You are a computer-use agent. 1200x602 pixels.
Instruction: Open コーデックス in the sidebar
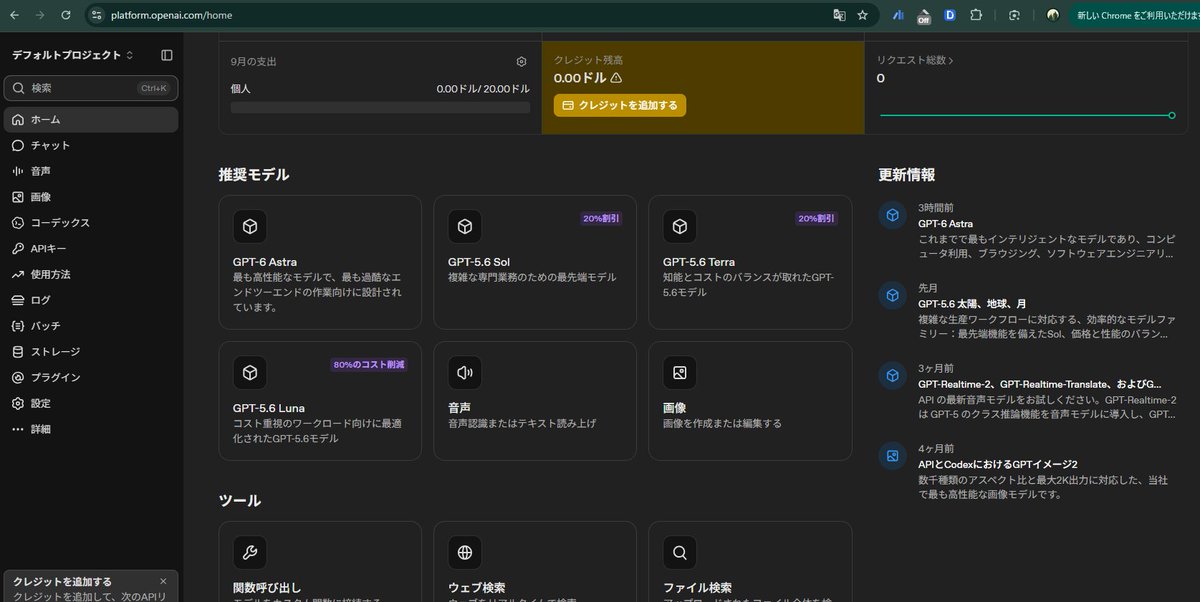pos(91,223)
